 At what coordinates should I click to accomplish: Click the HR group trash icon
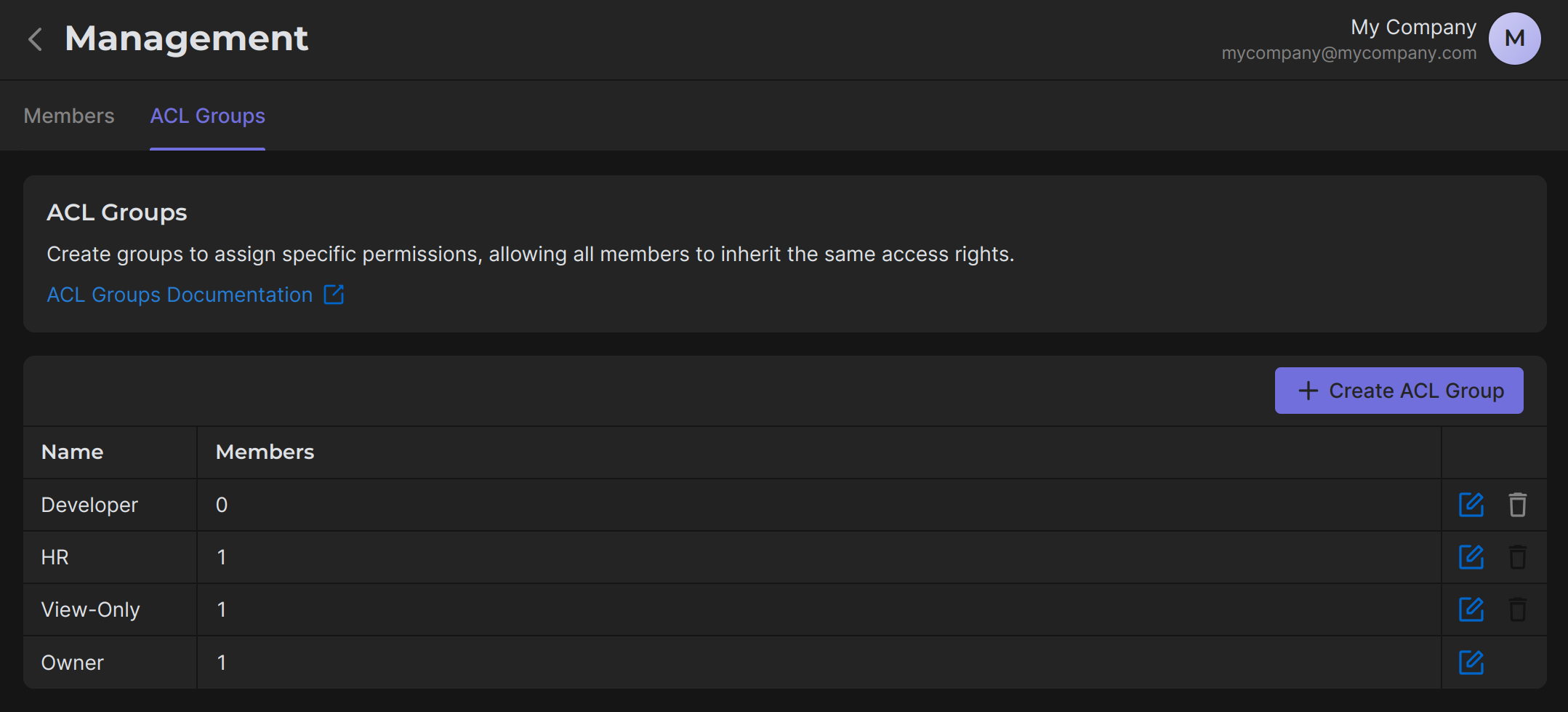1517,557
